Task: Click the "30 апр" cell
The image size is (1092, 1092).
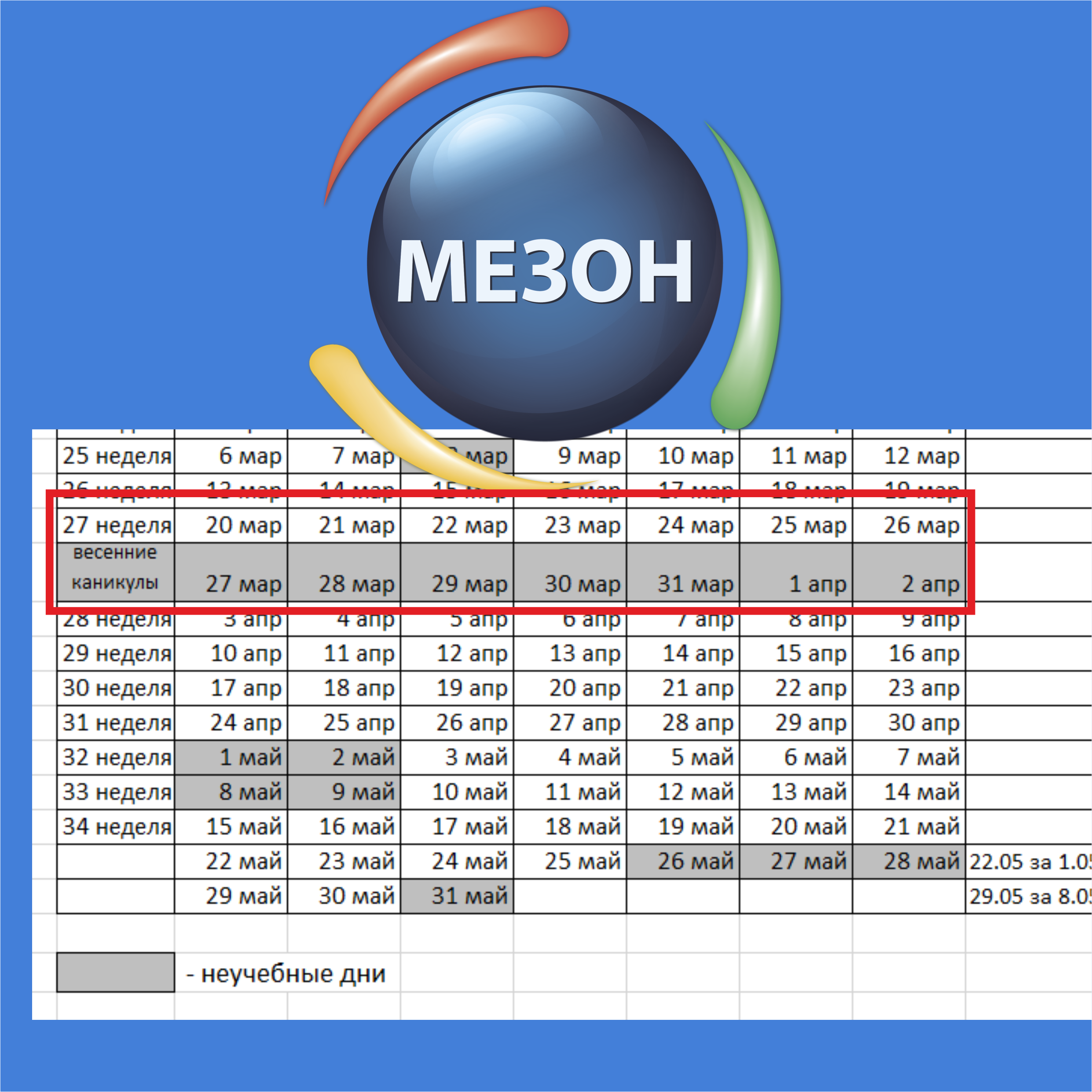Action: click(909, 723)
